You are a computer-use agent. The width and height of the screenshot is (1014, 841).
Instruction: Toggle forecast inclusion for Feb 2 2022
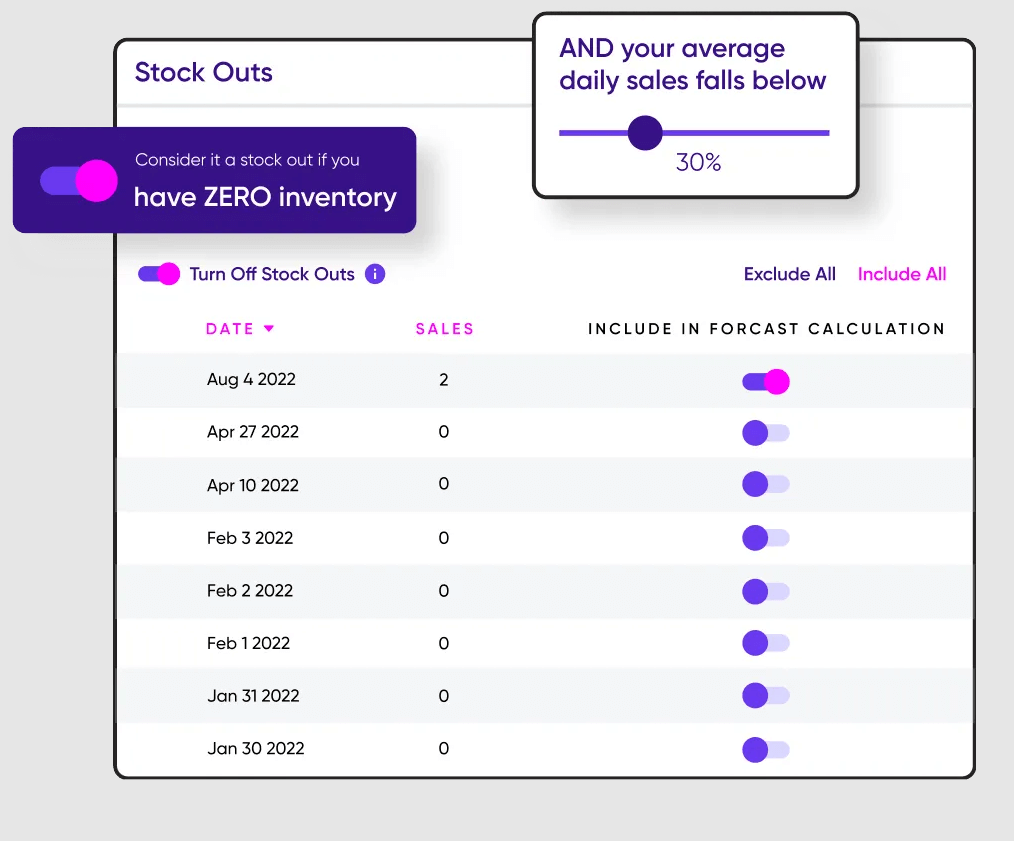(766, 591)
